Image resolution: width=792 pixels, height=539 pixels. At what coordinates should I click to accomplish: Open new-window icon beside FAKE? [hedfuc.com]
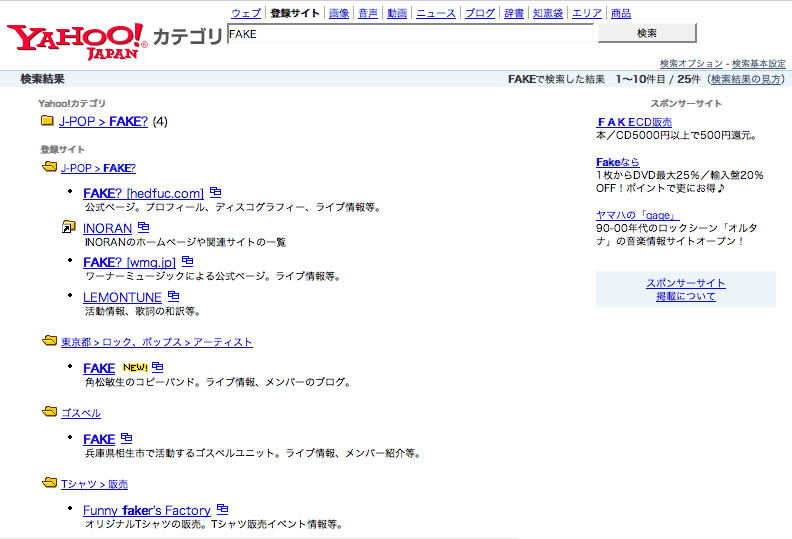click(x=216, y=192)
